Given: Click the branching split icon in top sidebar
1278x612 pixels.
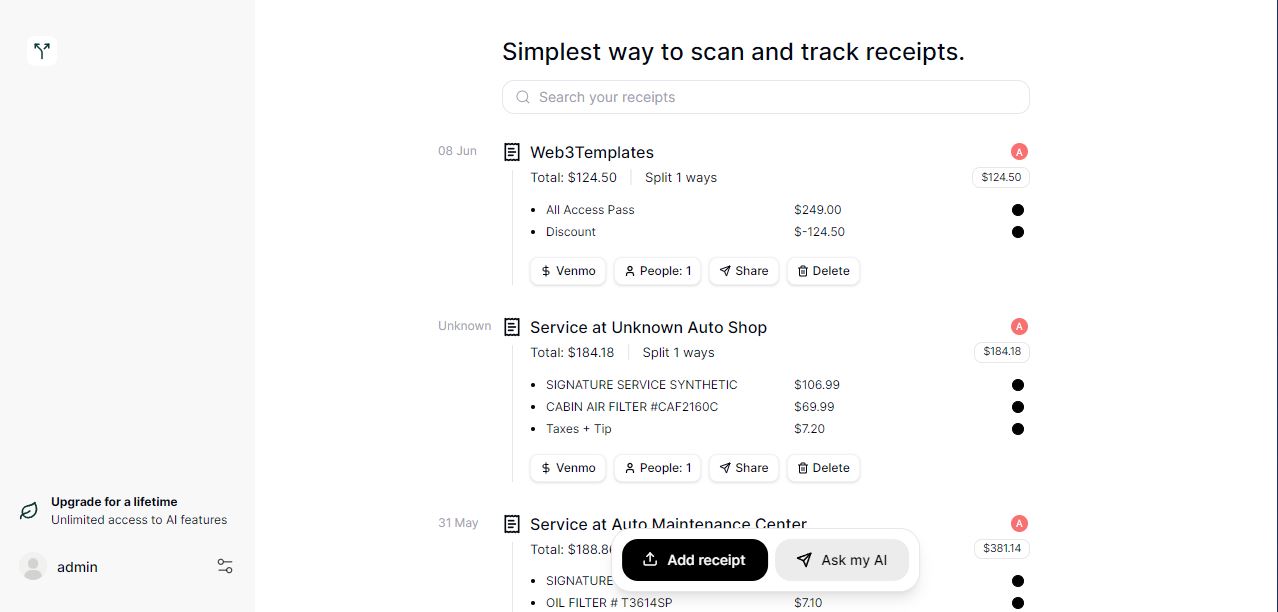Looking at the screenshot, I should (x=42, y=50).
